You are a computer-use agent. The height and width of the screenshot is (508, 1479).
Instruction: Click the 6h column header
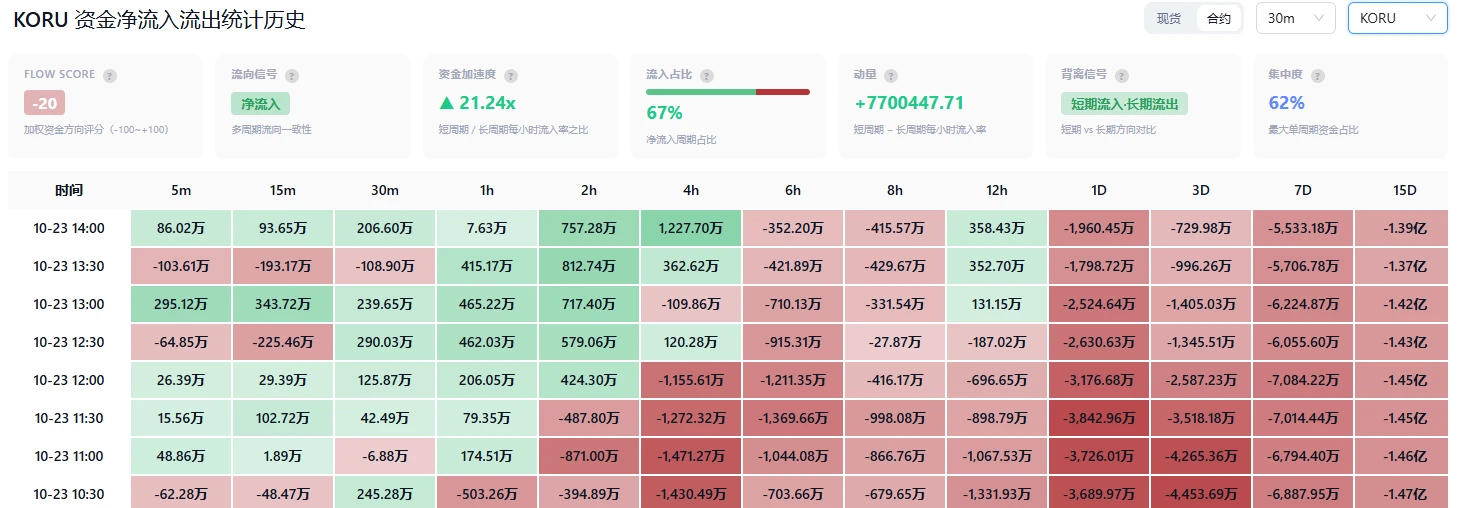(793, 190)
